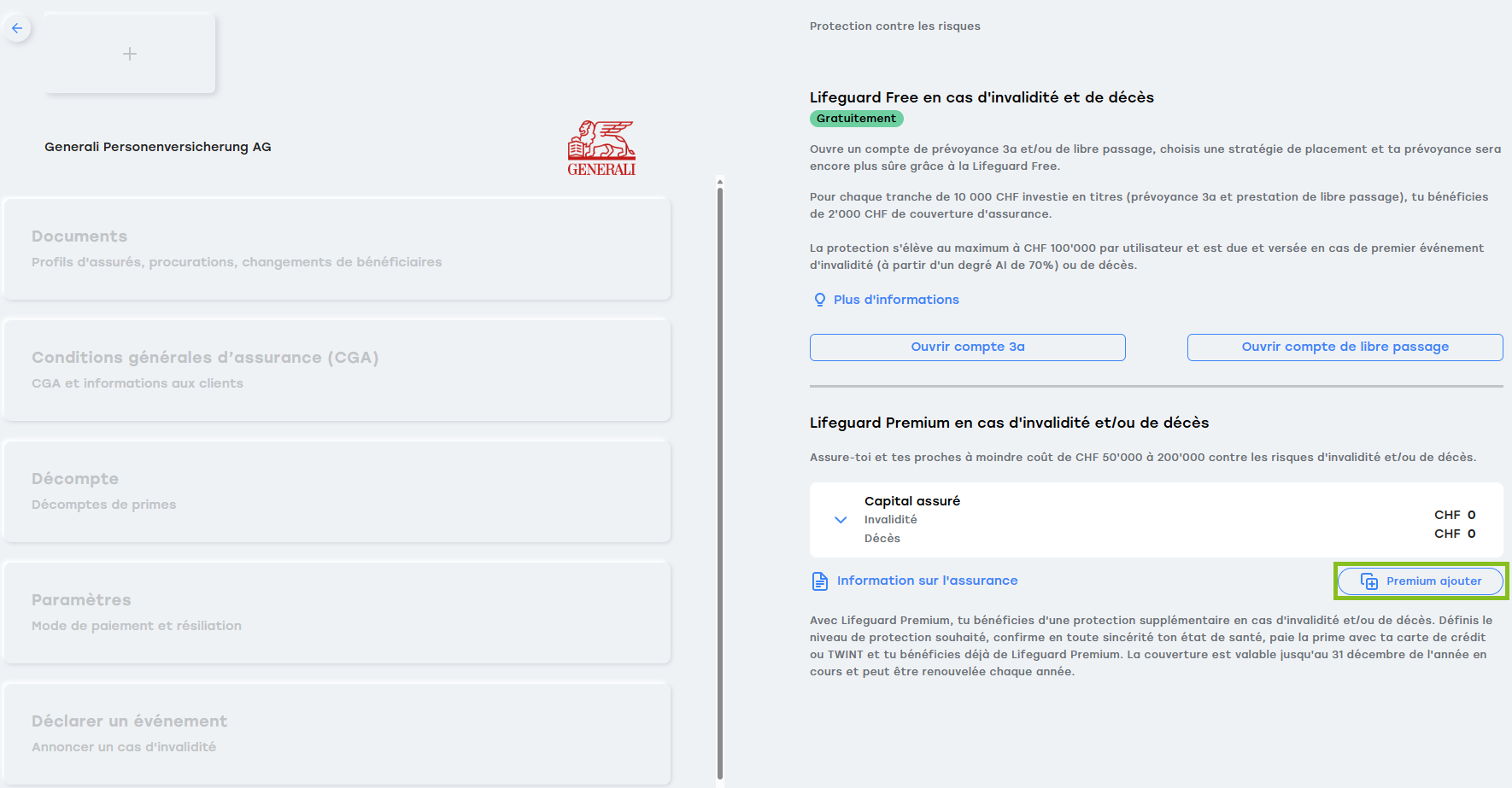Open the Déclarer un événement card
The width and height of the screenshot is (1512, 788).
(x=337, y=733)
